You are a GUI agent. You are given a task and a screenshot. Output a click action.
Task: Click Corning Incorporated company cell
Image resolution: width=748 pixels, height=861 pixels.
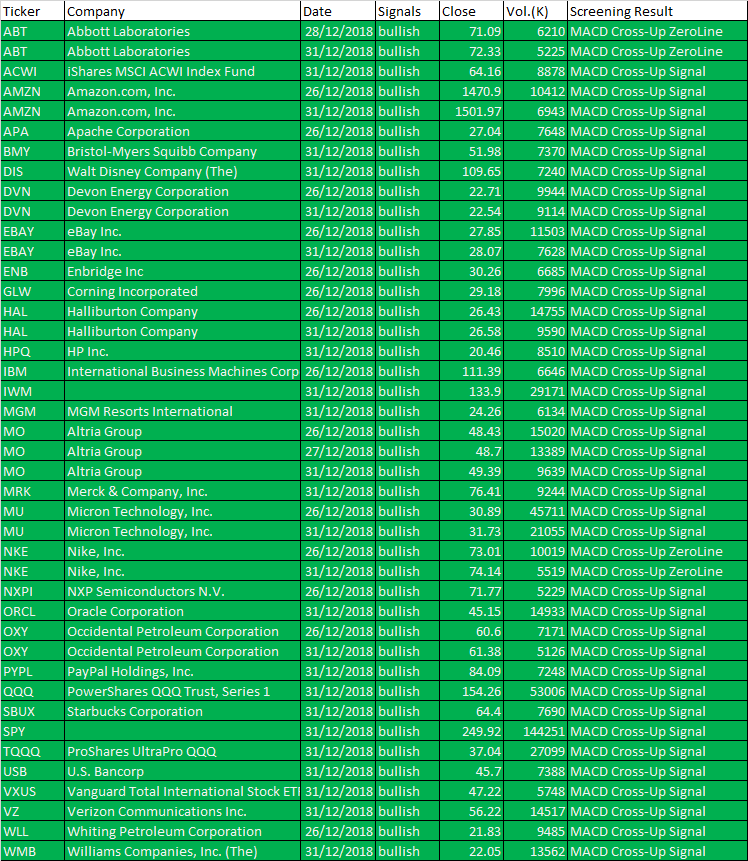182,292
